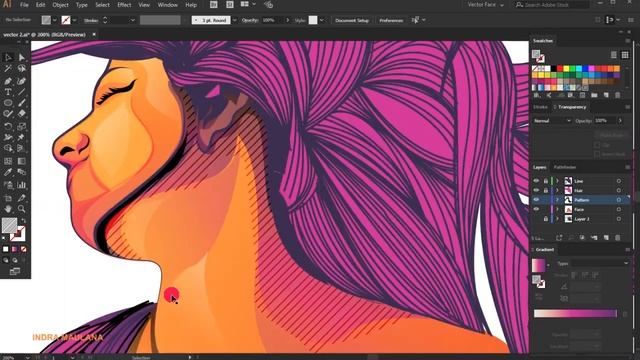Viewport: 640px width, 360px height.
Task: Swap fill and stroke in toolbar
Action: [24, 221]
